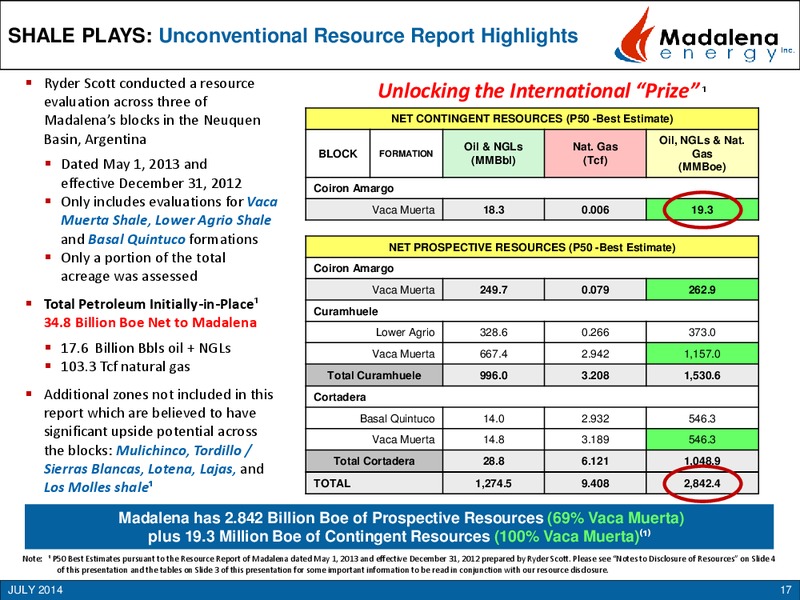Click the 14.0 cell
Viewport: 800px width, 600px height.
pyautogui.click(x=493, y=419)
